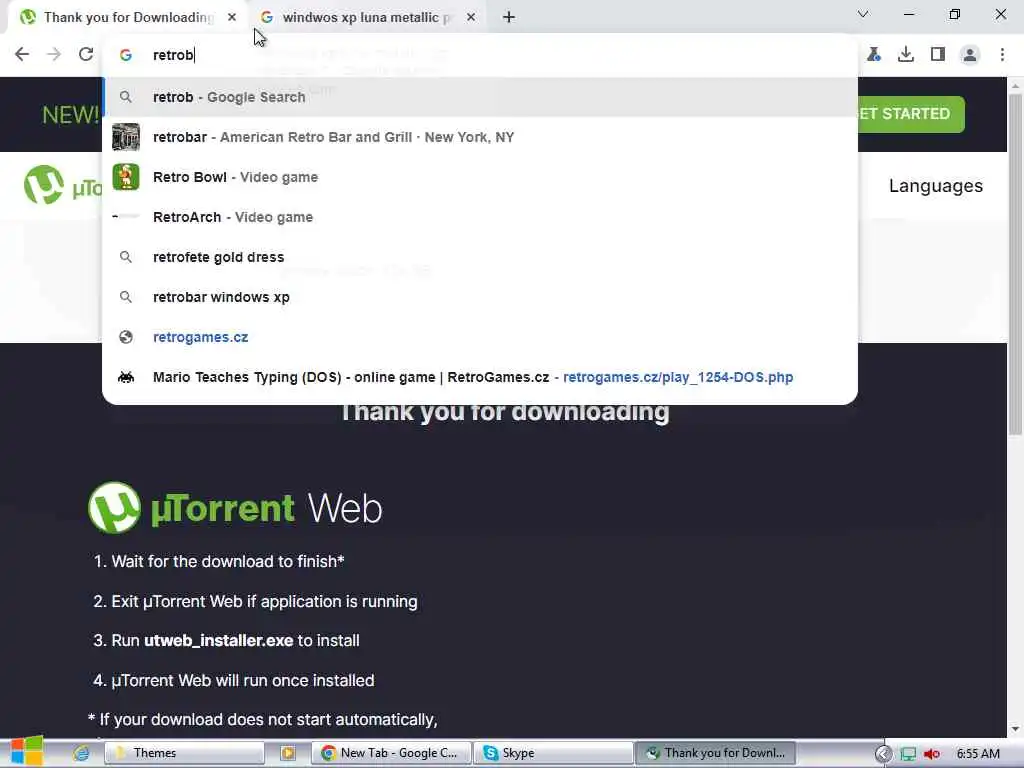Close the 'windwos xp luna metallic' tab
Viewport: 1024px width, 768px height.
click(x=471, y=18)
